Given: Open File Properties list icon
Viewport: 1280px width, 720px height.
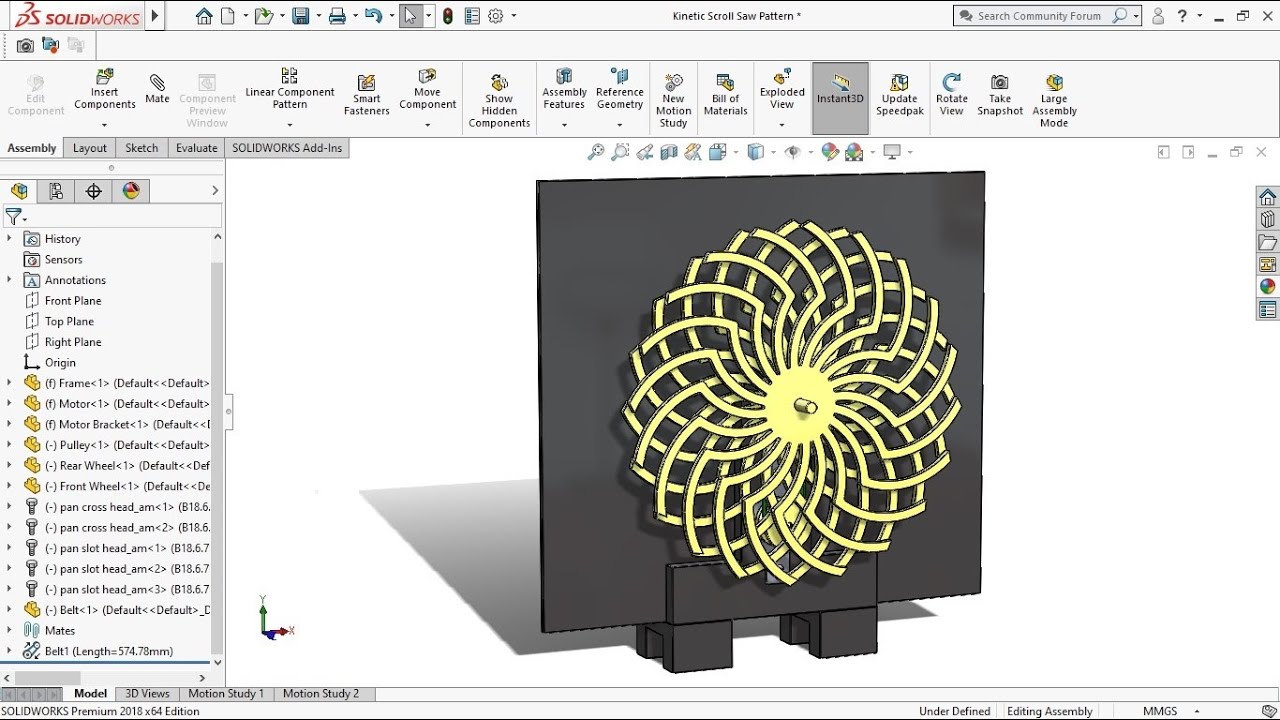Looking at the screenshot, I should point(471,16).
